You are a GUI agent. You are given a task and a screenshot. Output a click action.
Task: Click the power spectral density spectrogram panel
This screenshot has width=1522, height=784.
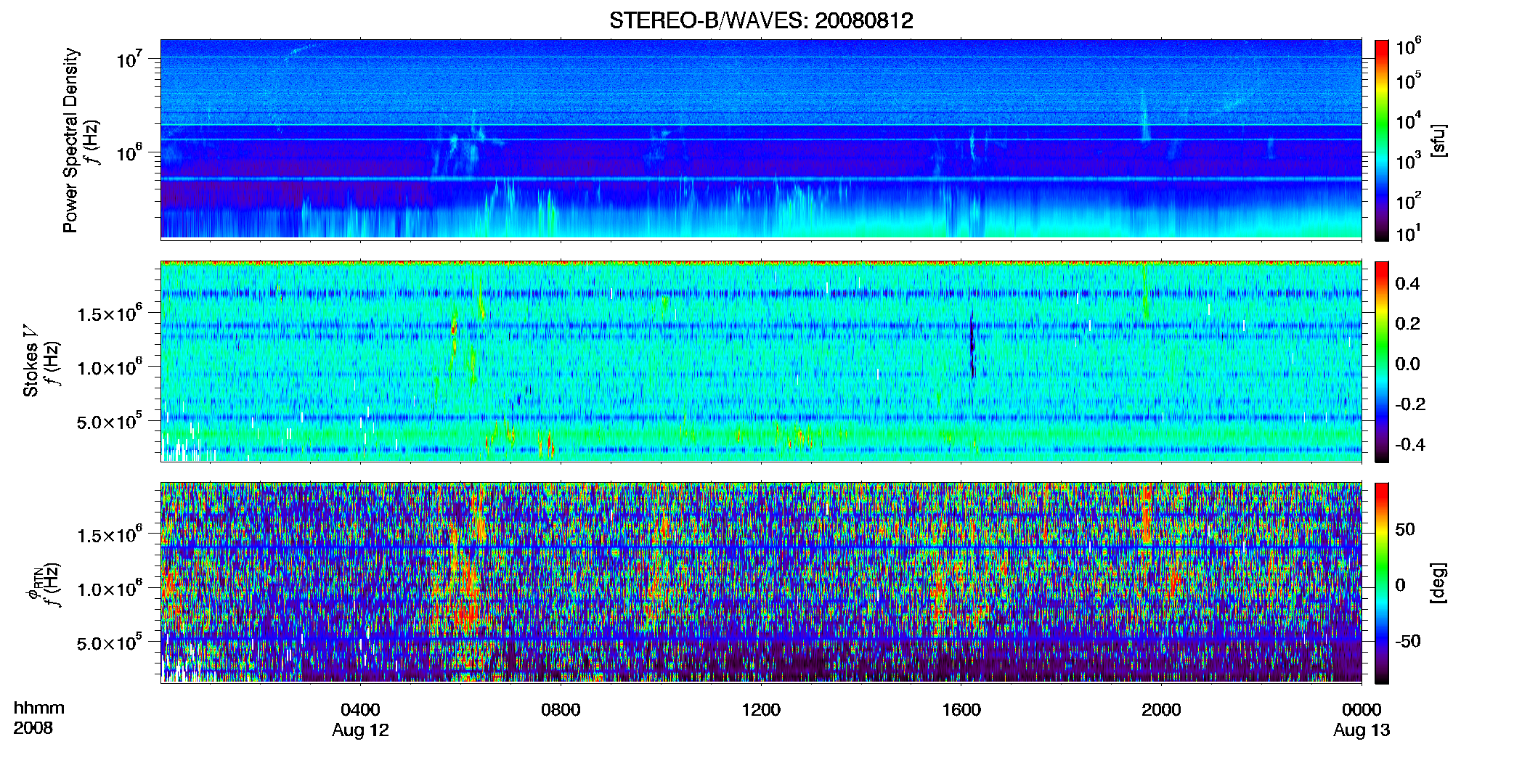tap(761, 139)
